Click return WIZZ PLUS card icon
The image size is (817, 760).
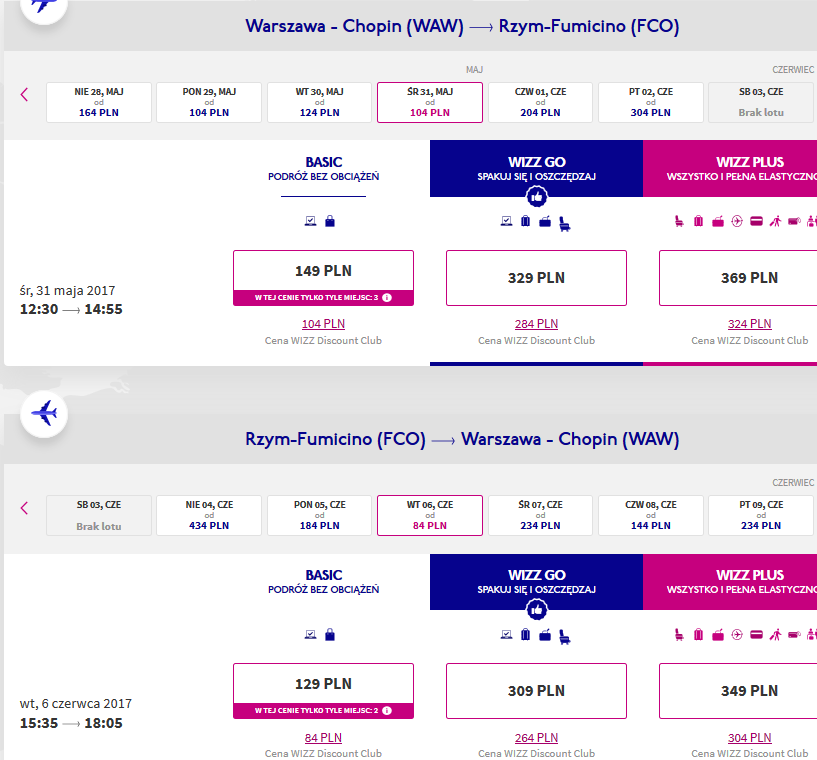[x=756, y=634]
